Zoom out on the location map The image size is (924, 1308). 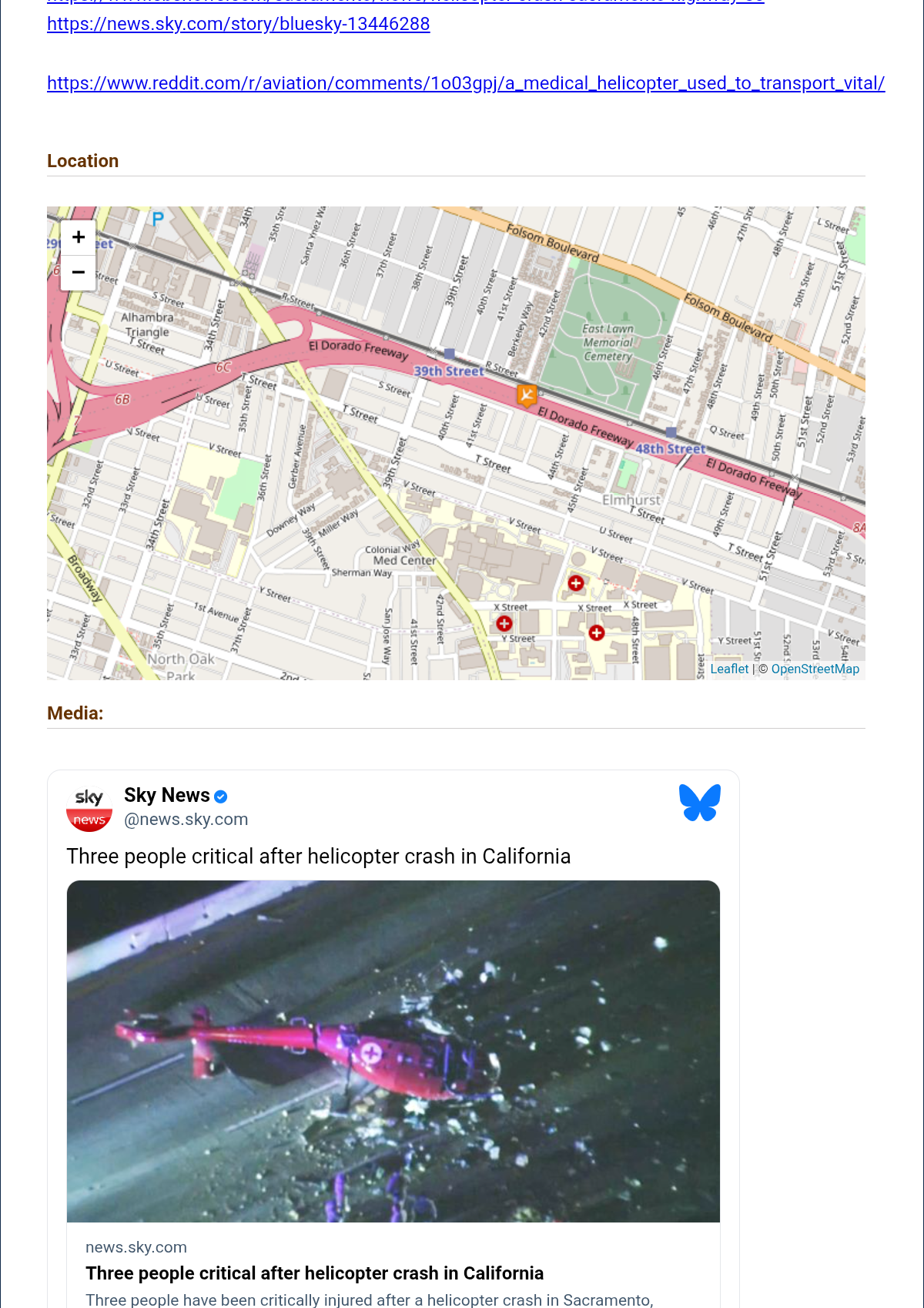[x=78, y=273]
